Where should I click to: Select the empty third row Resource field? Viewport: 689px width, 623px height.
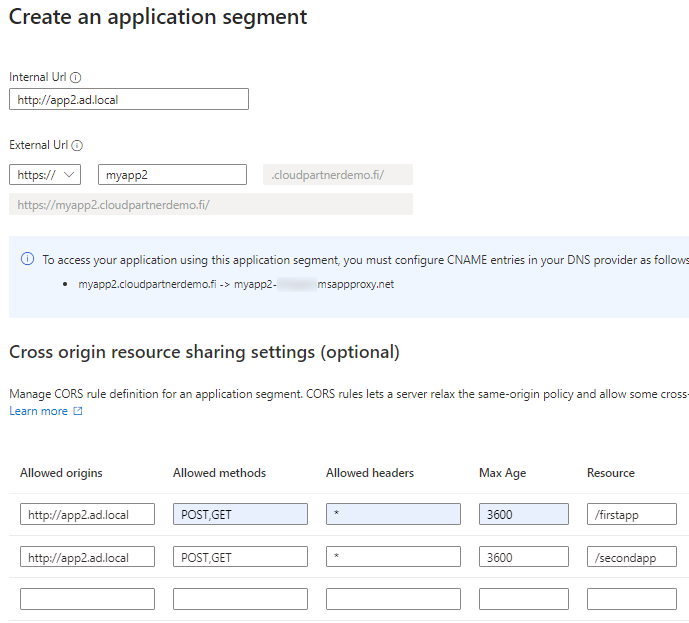[631, 599]
